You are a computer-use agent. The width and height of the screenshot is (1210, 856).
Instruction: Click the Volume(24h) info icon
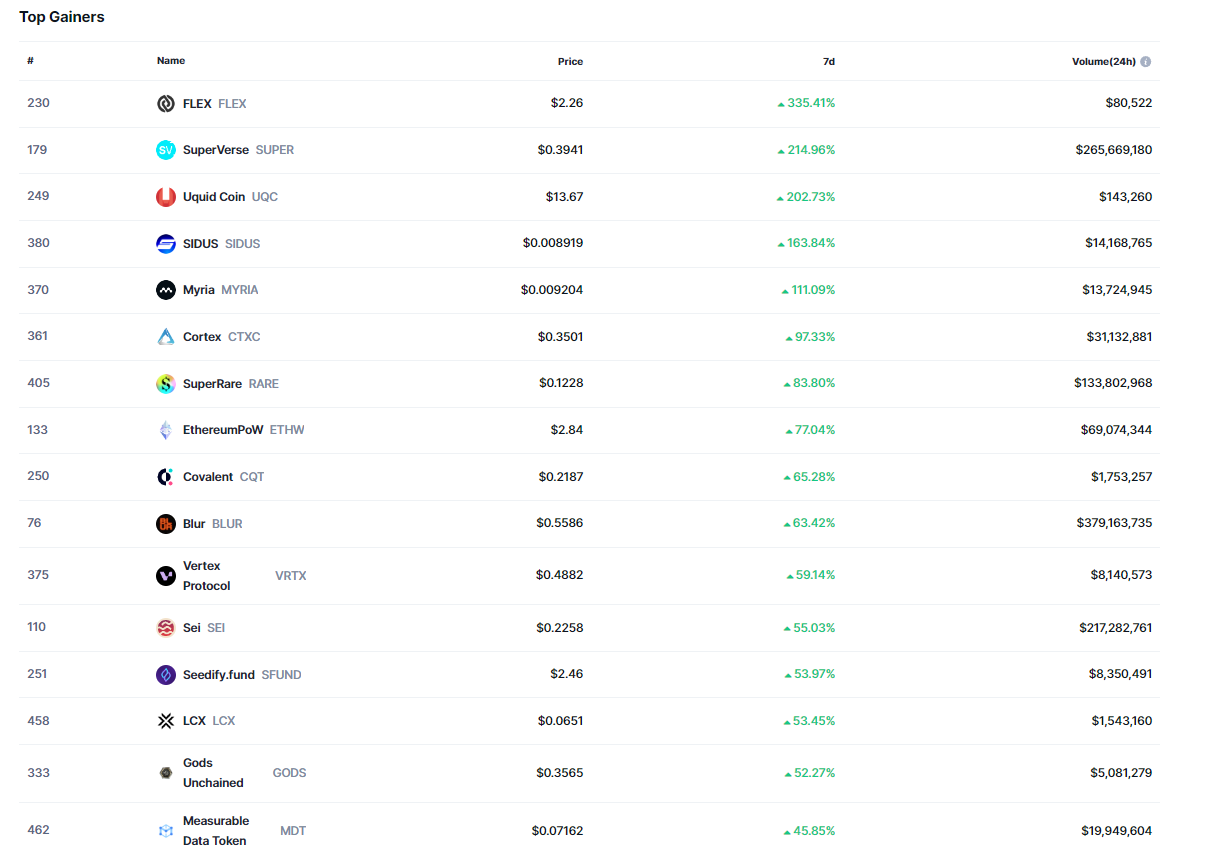pyautogui.click(x=1146, y=62)
